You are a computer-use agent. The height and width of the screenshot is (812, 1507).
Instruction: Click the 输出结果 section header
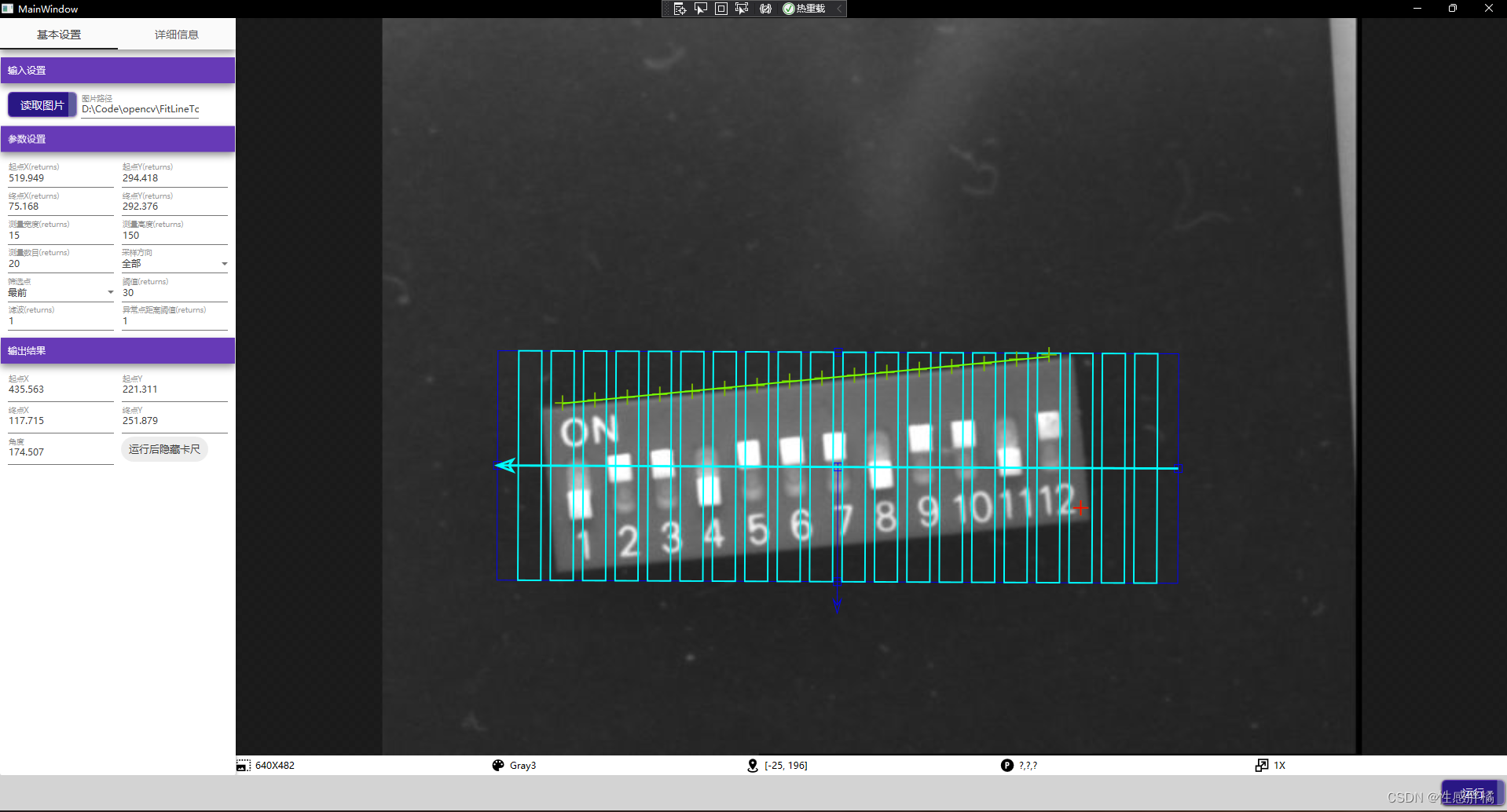[118, 351]
